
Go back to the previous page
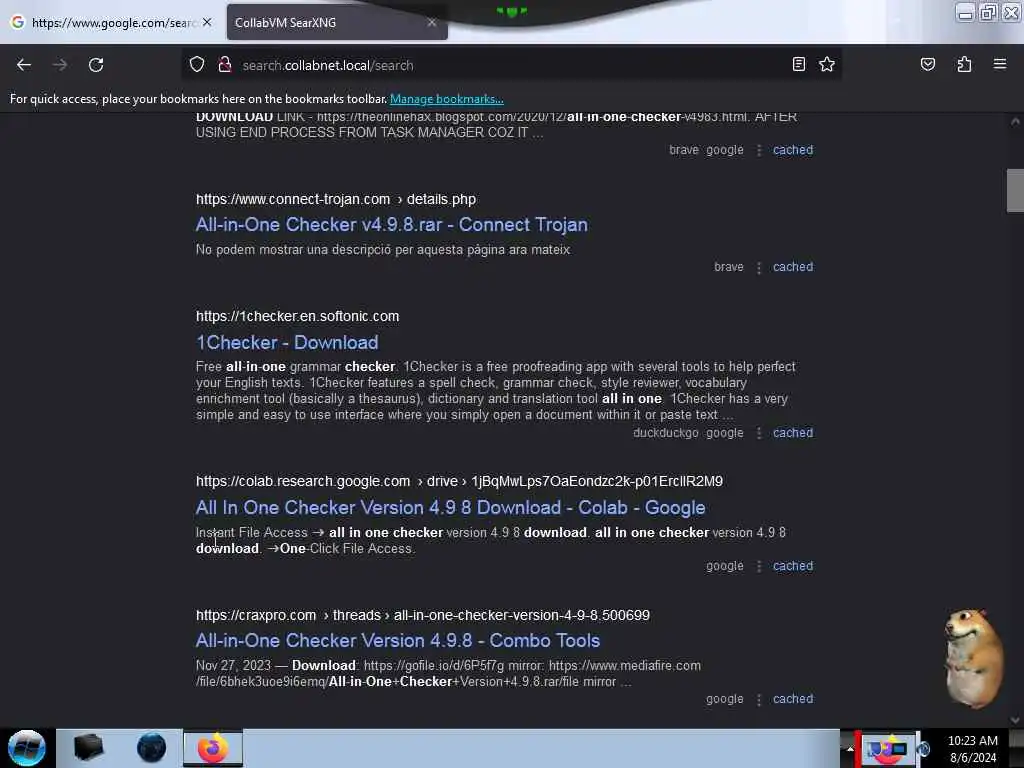click(x=24, y=65)
